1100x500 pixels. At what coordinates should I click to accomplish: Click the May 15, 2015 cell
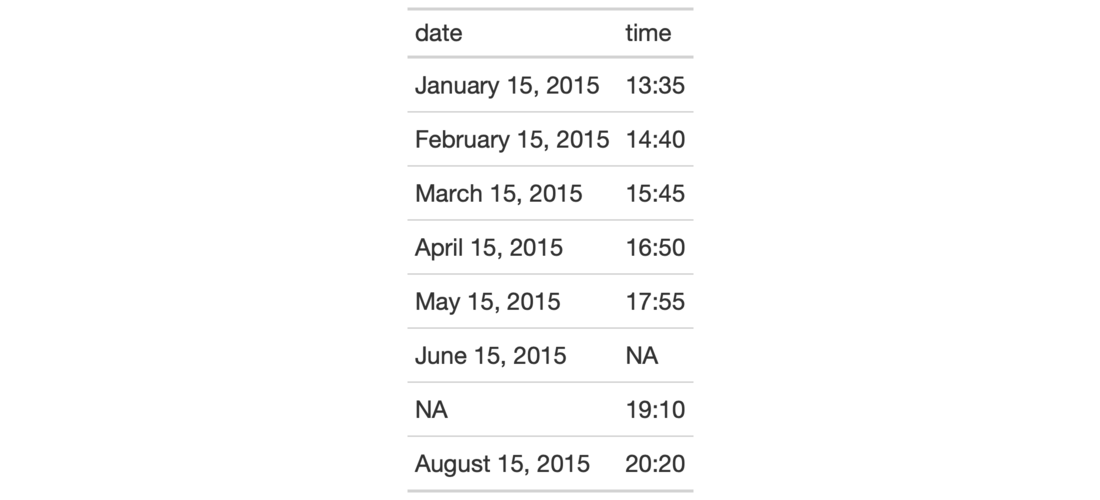(487, 302)
